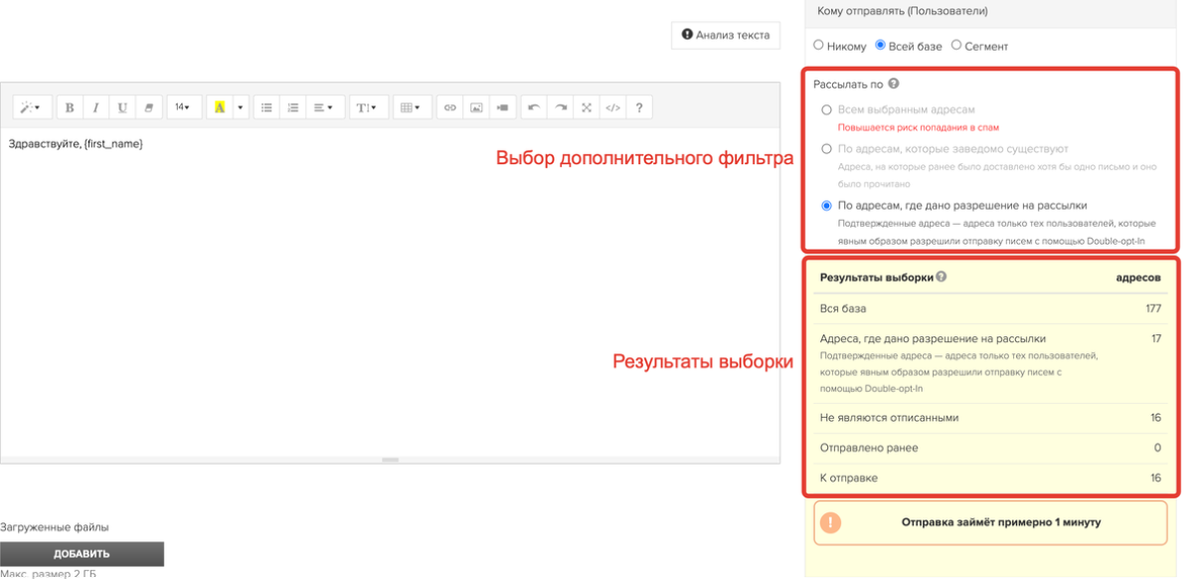Insert an ordered numbered list

(x=293, y=108)
